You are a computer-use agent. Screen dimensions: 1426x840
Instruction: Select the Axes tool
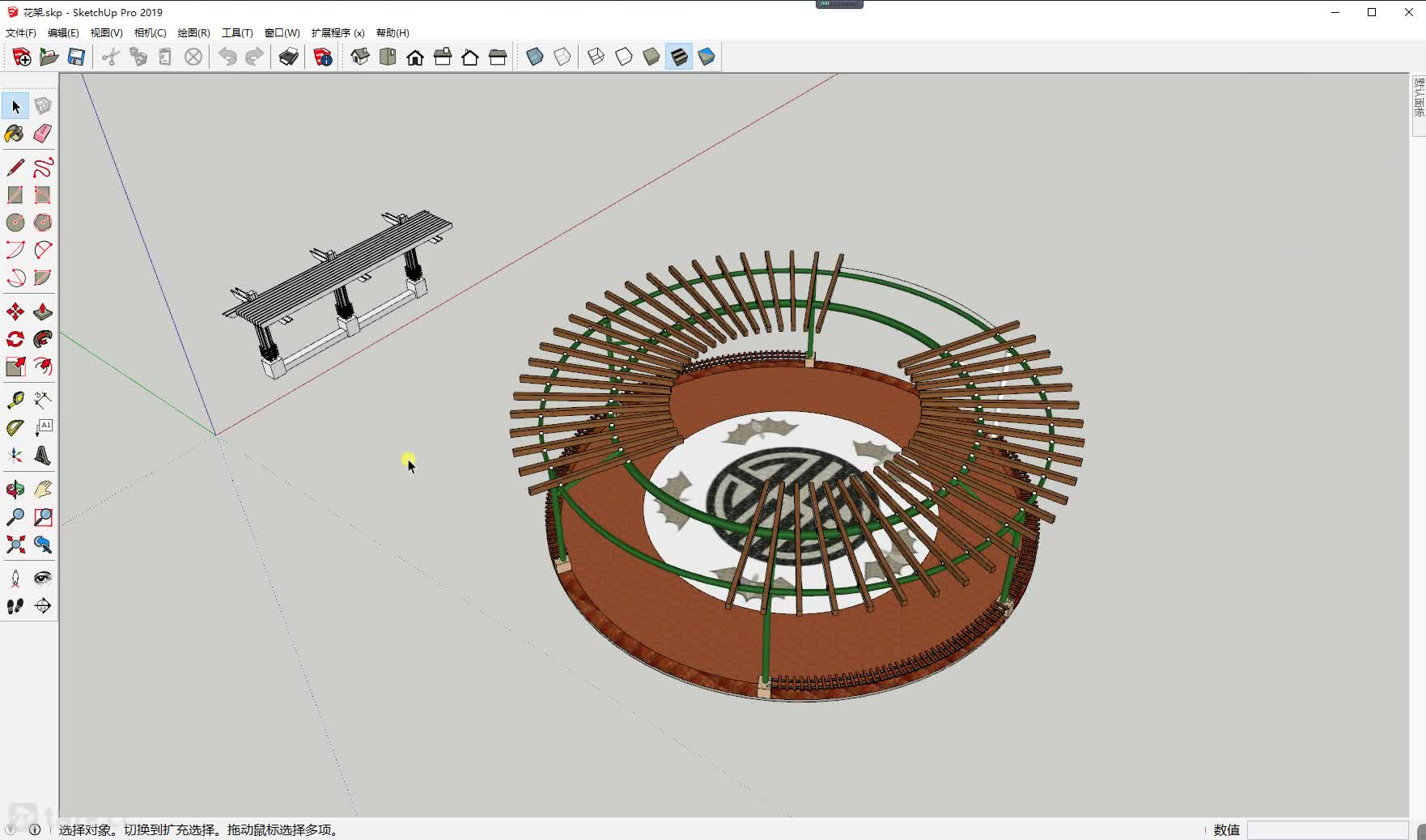point(15,456)
